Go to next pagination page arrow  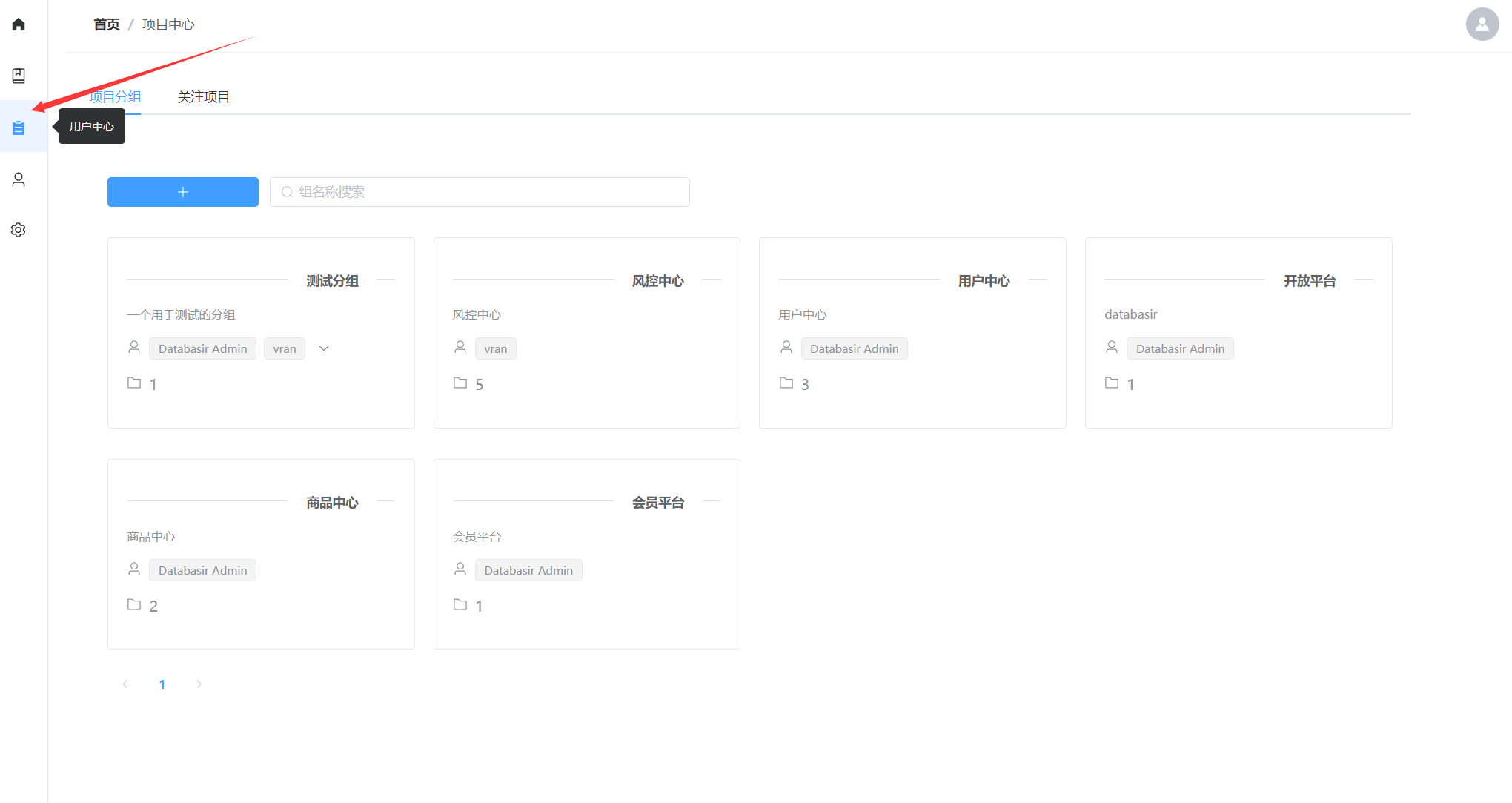(199, 684)
